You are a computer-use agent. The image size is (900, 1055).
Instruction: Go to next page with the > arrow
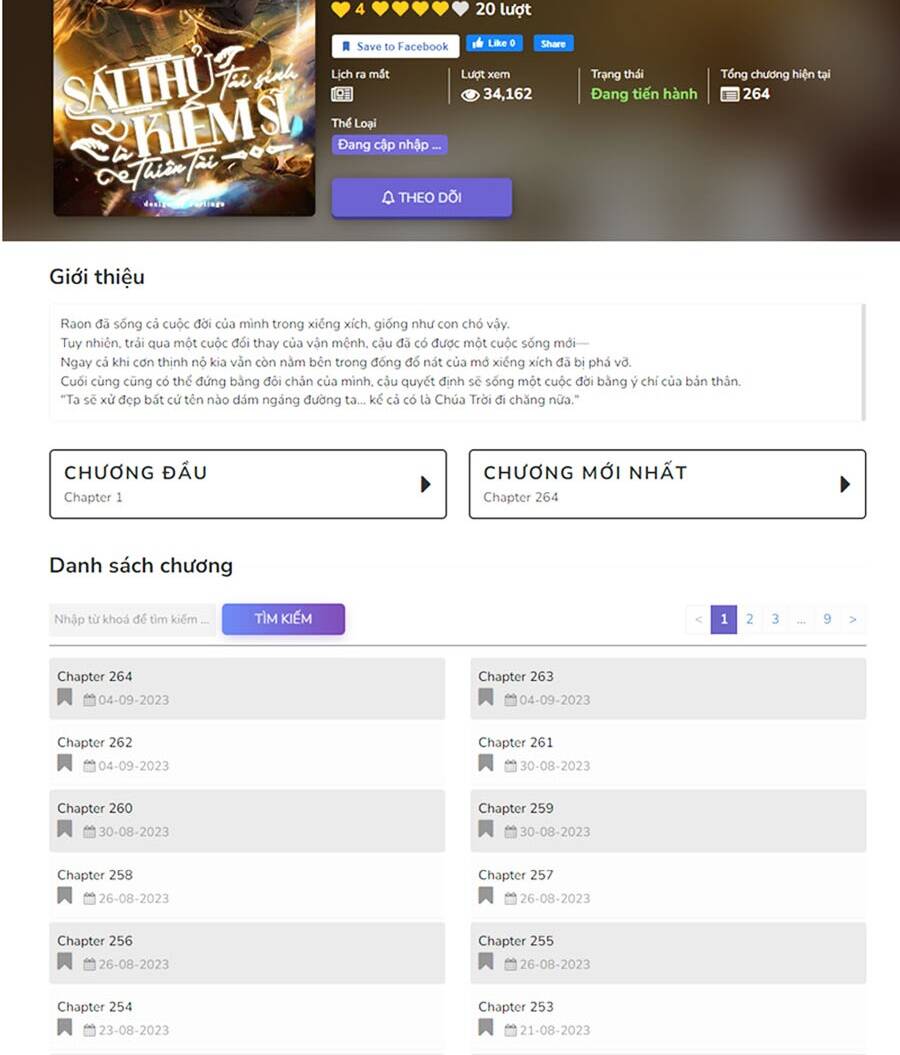[852, 619]
